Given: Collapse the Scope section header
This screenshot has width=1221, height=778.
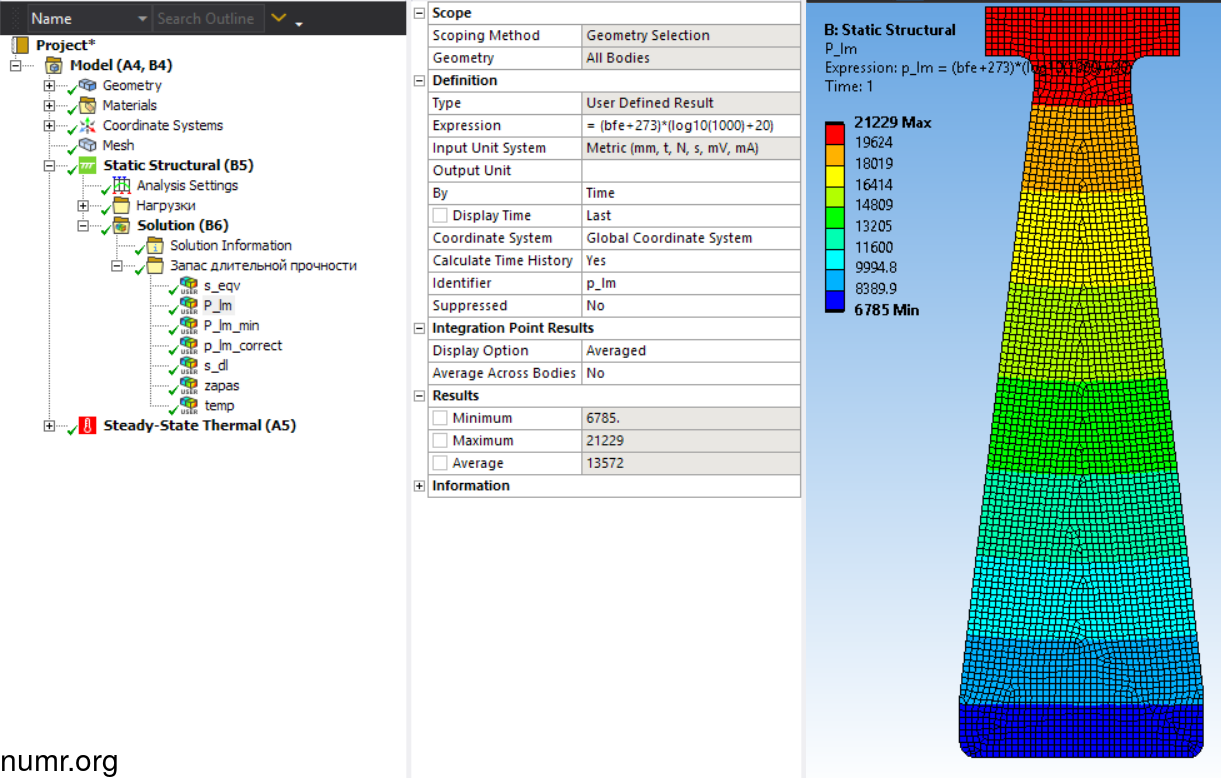Looking at the screenshot, I should [x=419, y=13].
